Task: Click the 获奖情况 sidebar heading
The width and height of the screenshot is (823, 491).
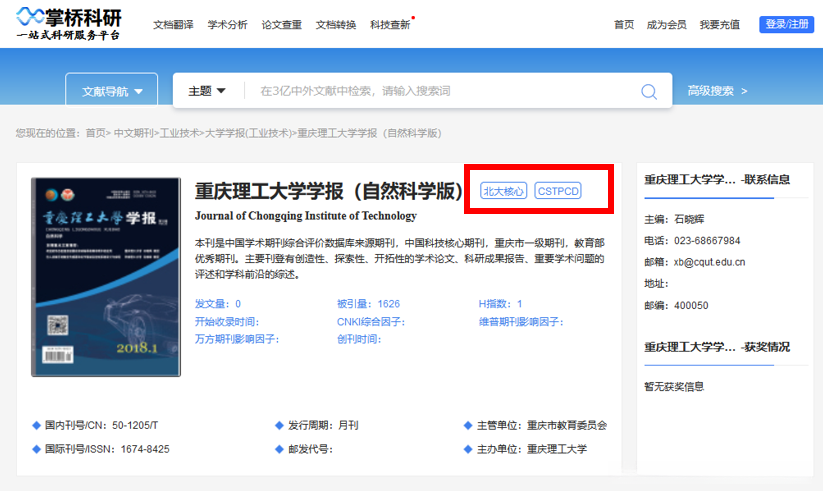Action: 717,347
